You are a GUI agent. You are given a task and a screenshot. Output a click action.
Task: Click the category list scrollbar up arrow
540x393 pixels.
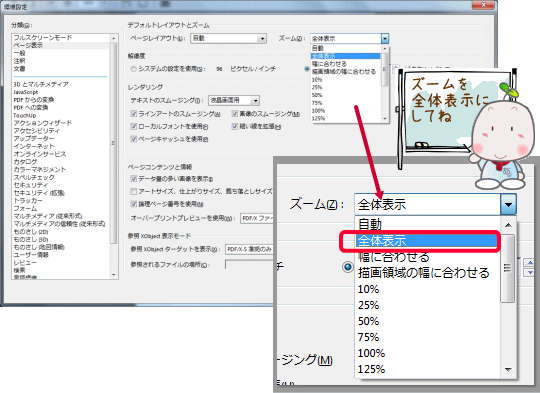(x=114, y=38)
